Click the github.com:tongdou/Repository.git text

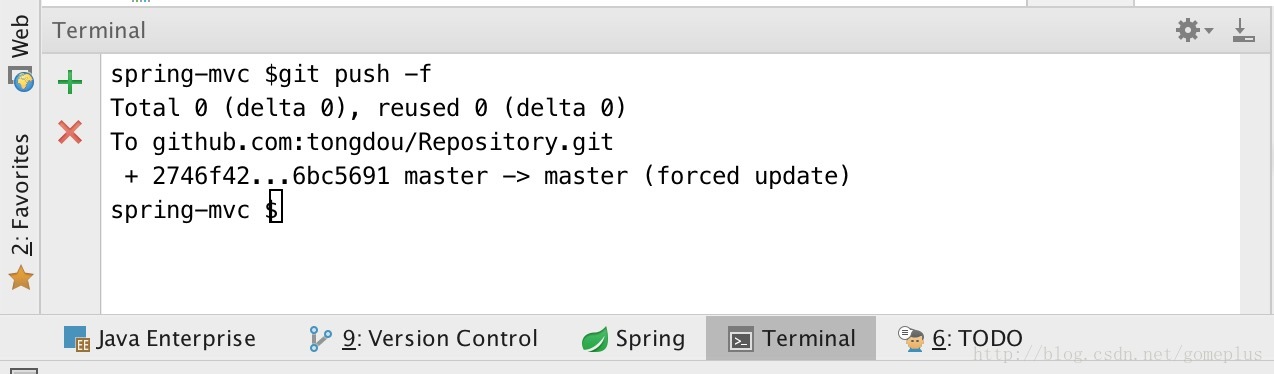pyautogui.click(x=383, y=142)
